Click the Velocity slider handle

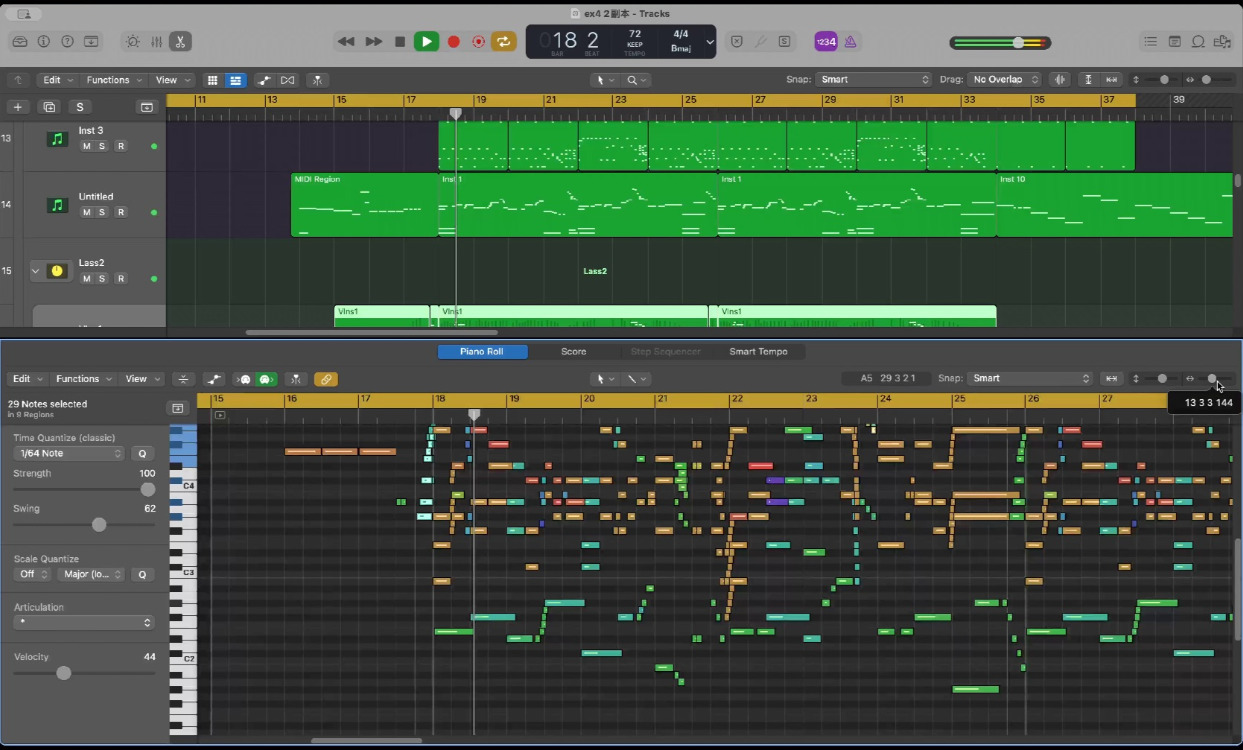(x=64, y=674)
